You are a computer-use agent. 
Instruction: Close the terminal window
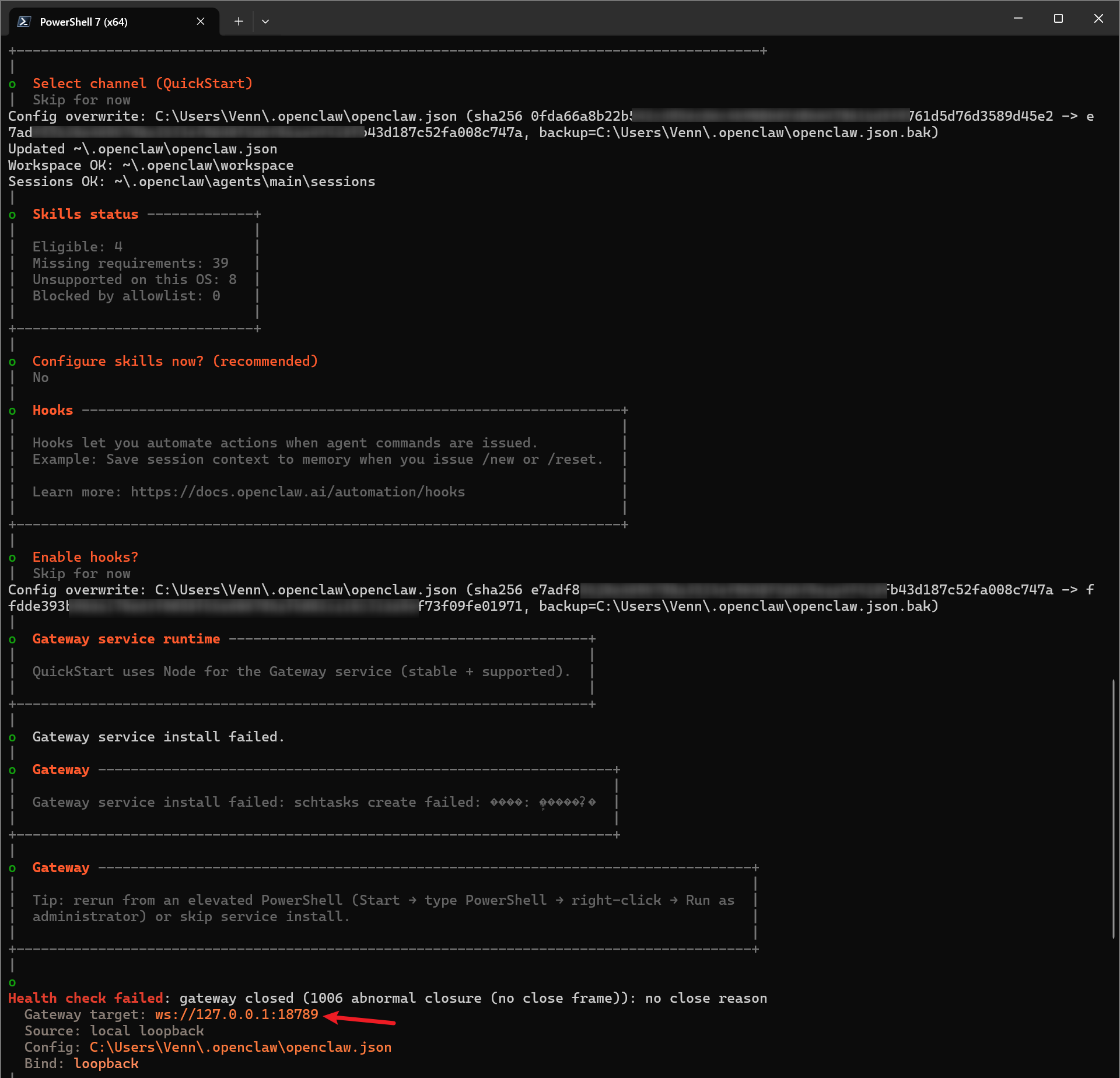point(1098,19)
